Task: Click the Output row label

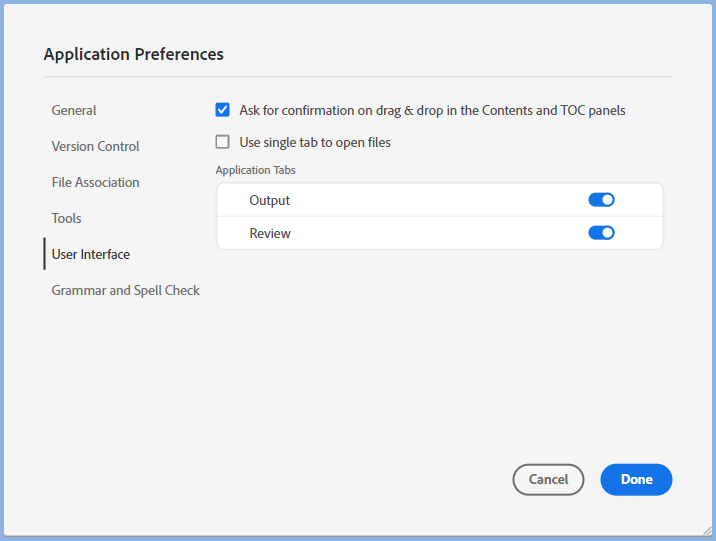Action: click(269, 200)
